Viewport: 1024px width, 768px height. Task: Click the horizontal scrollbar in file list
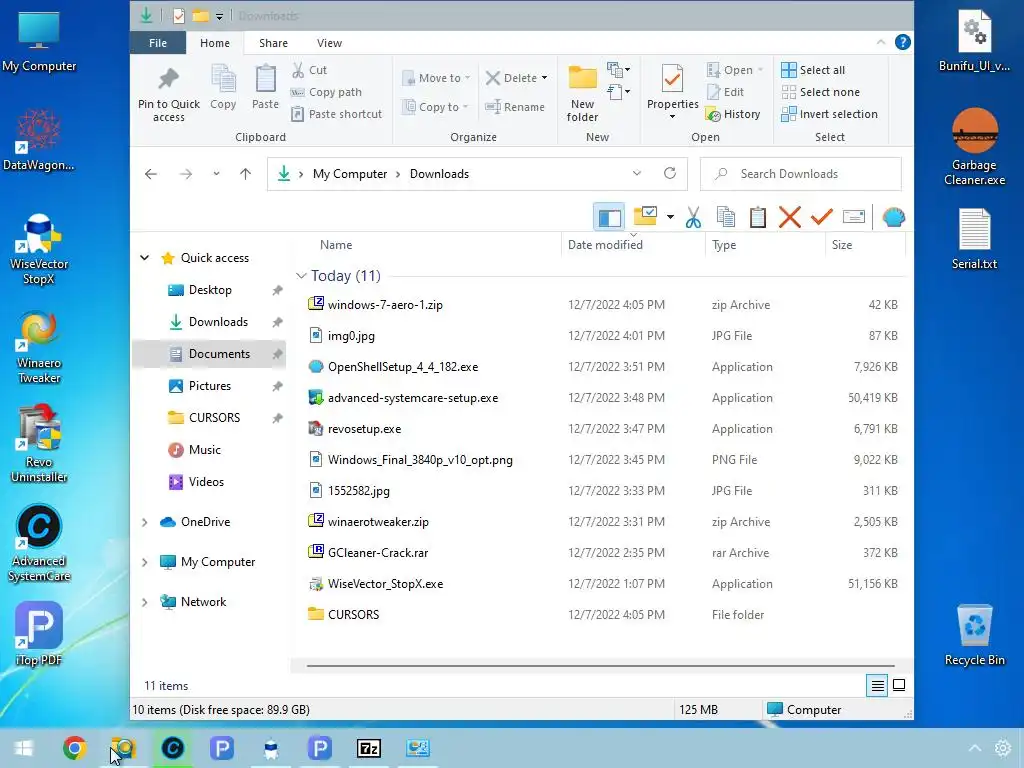601,665
